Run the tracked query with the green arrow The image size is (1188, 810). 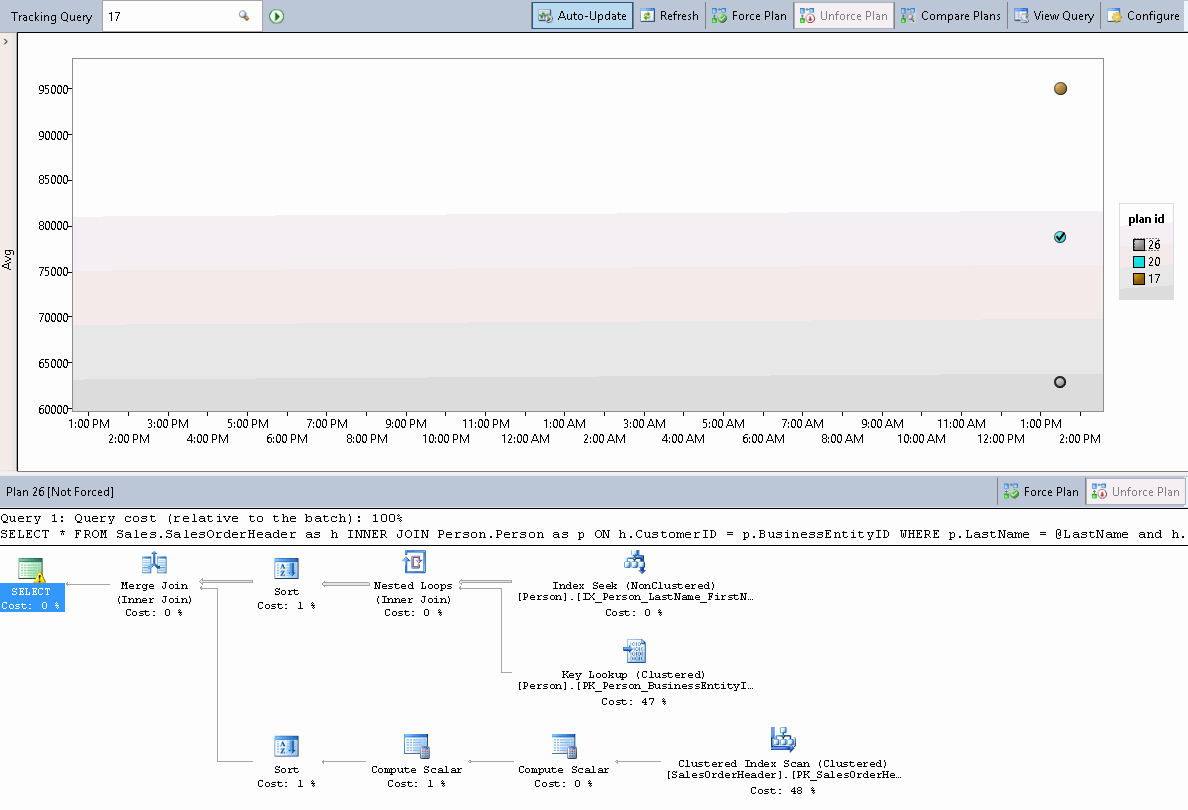(275, 16)
